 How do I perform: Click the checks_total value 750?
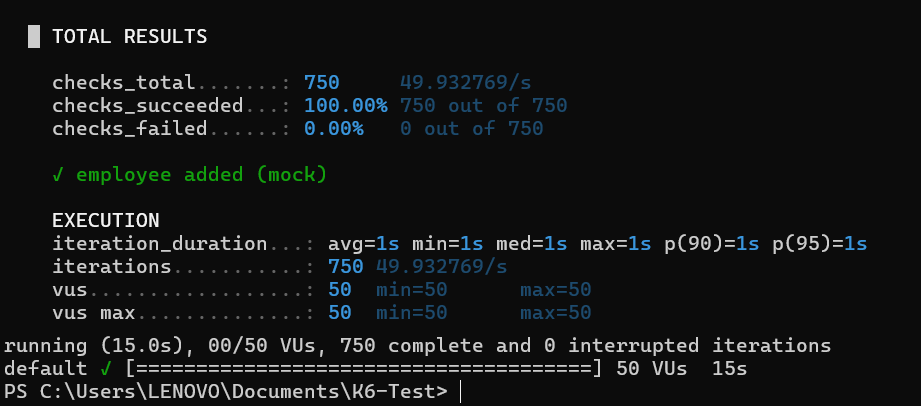322,82
